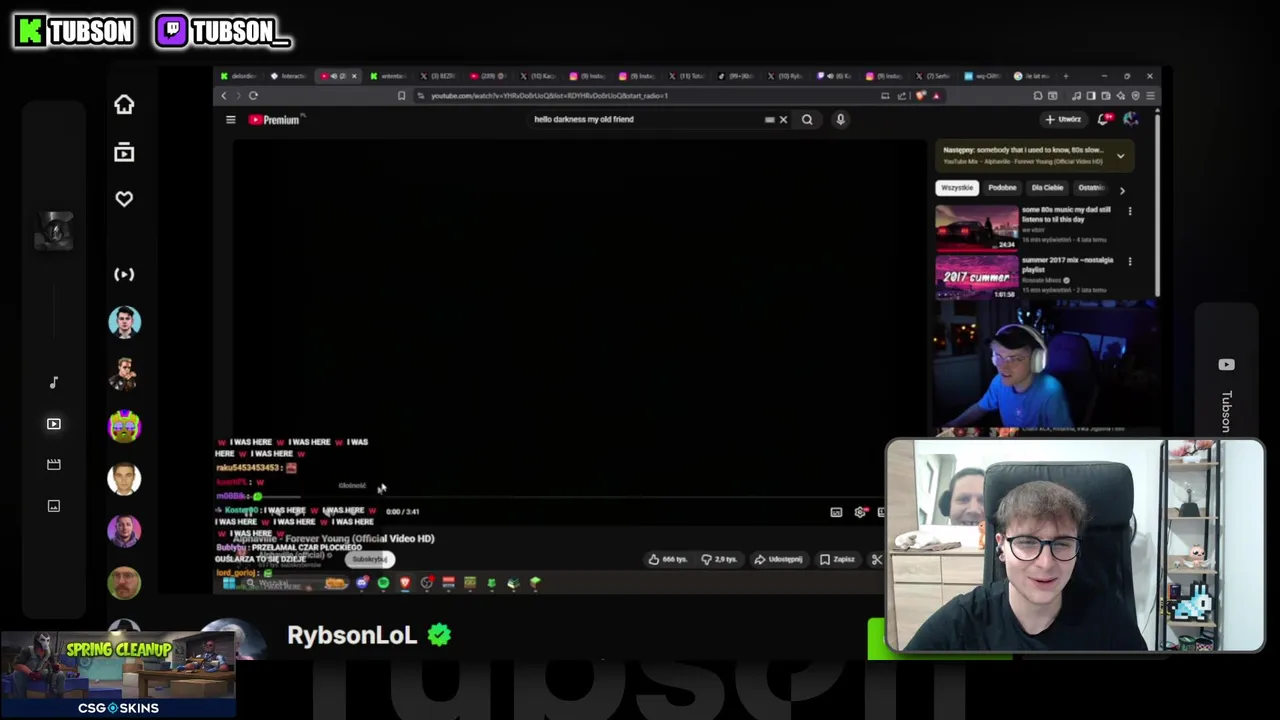Viewport: 1280px width, 720px height.
Task: Select the Wszystkie filter chip
Action: 957,188
